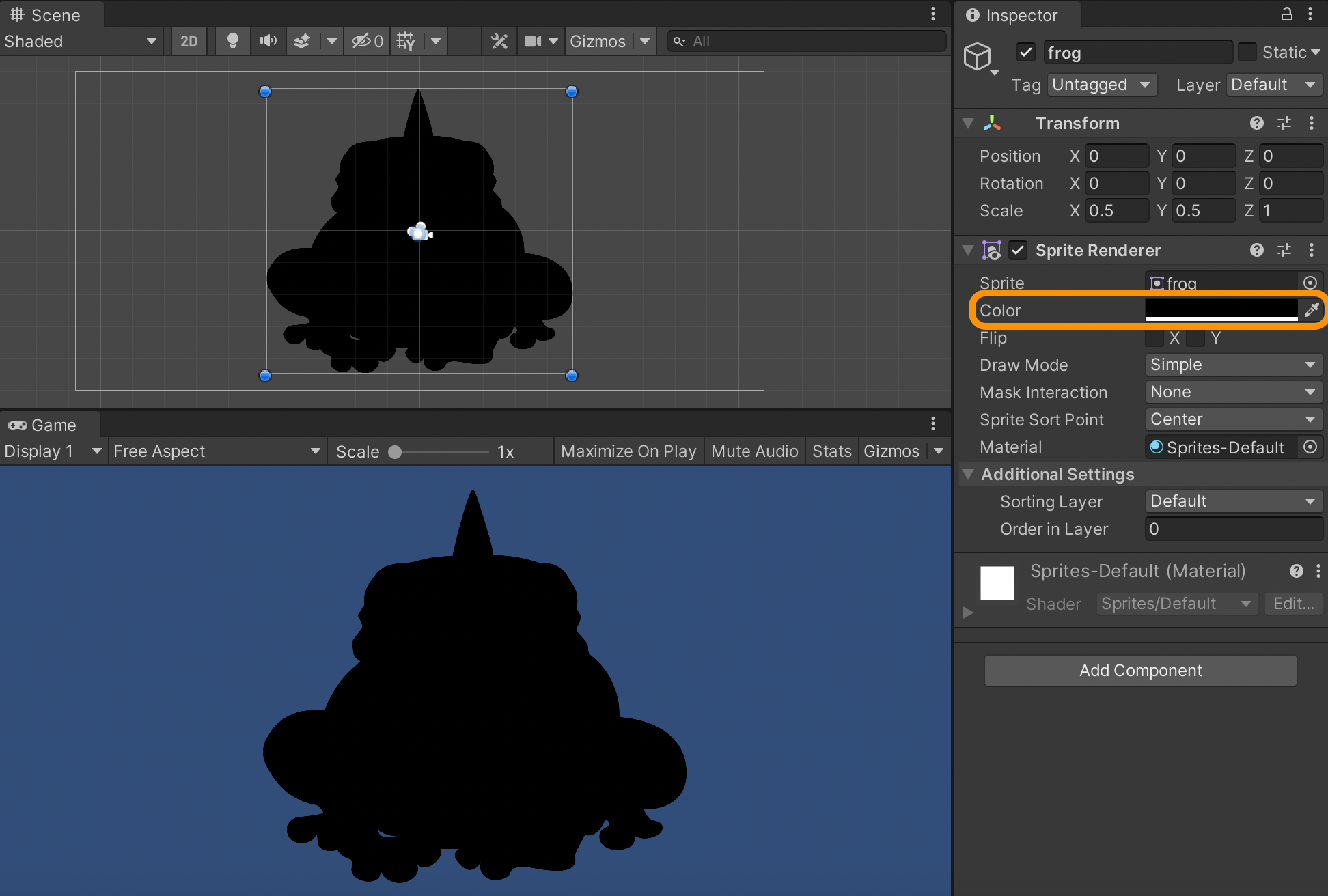This screenshot has width=1328, height=896.
Task: Open Transform preset settings icon
Action: coord(1284,123)
